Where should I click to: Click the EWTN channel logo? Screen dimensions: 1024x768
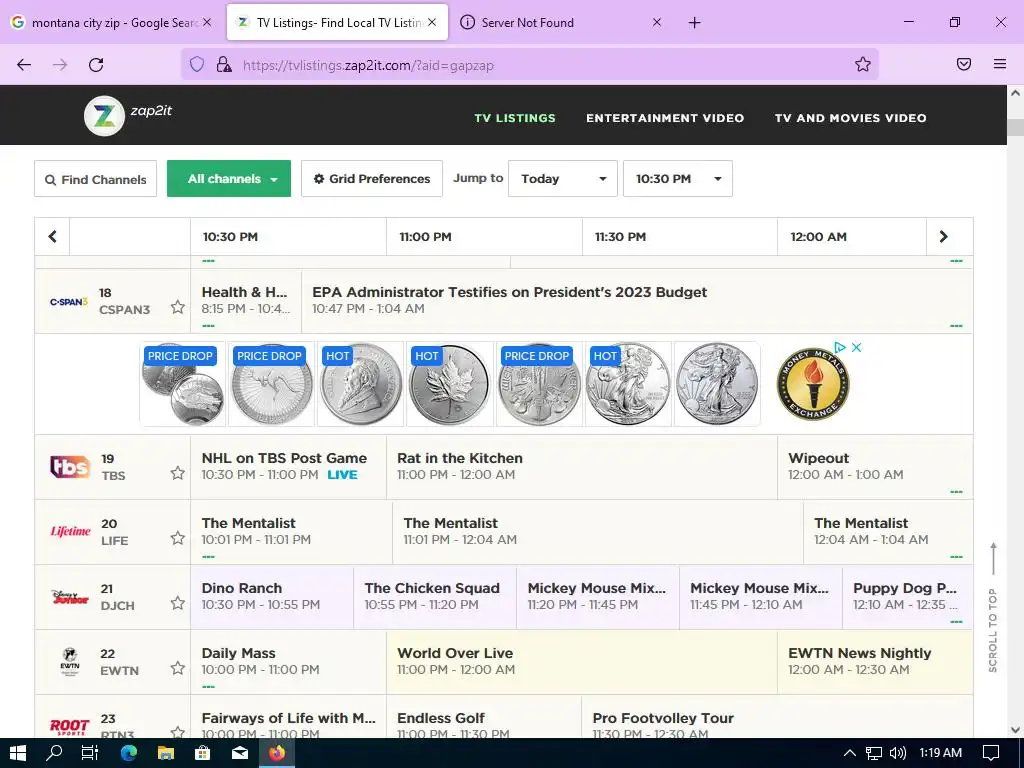click(70, 662)
